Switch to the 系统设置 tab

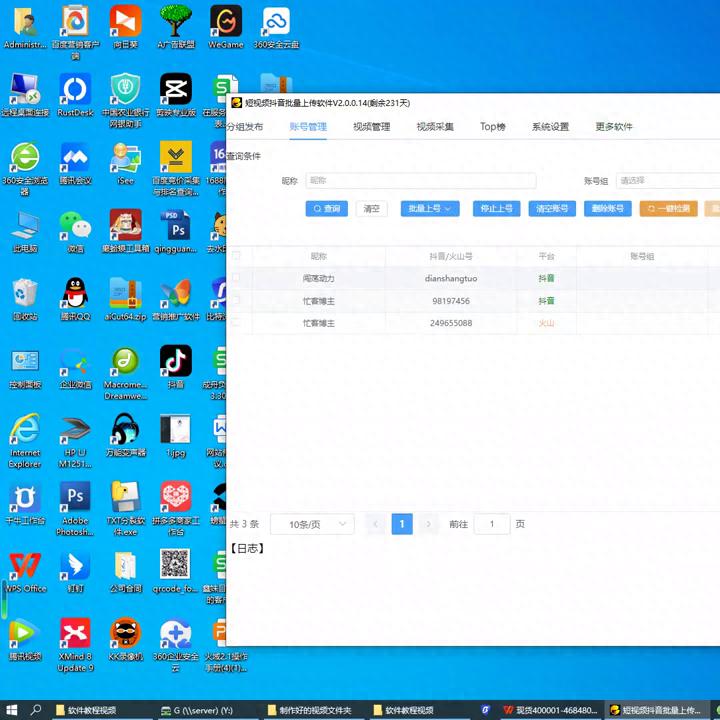(550, 127)
